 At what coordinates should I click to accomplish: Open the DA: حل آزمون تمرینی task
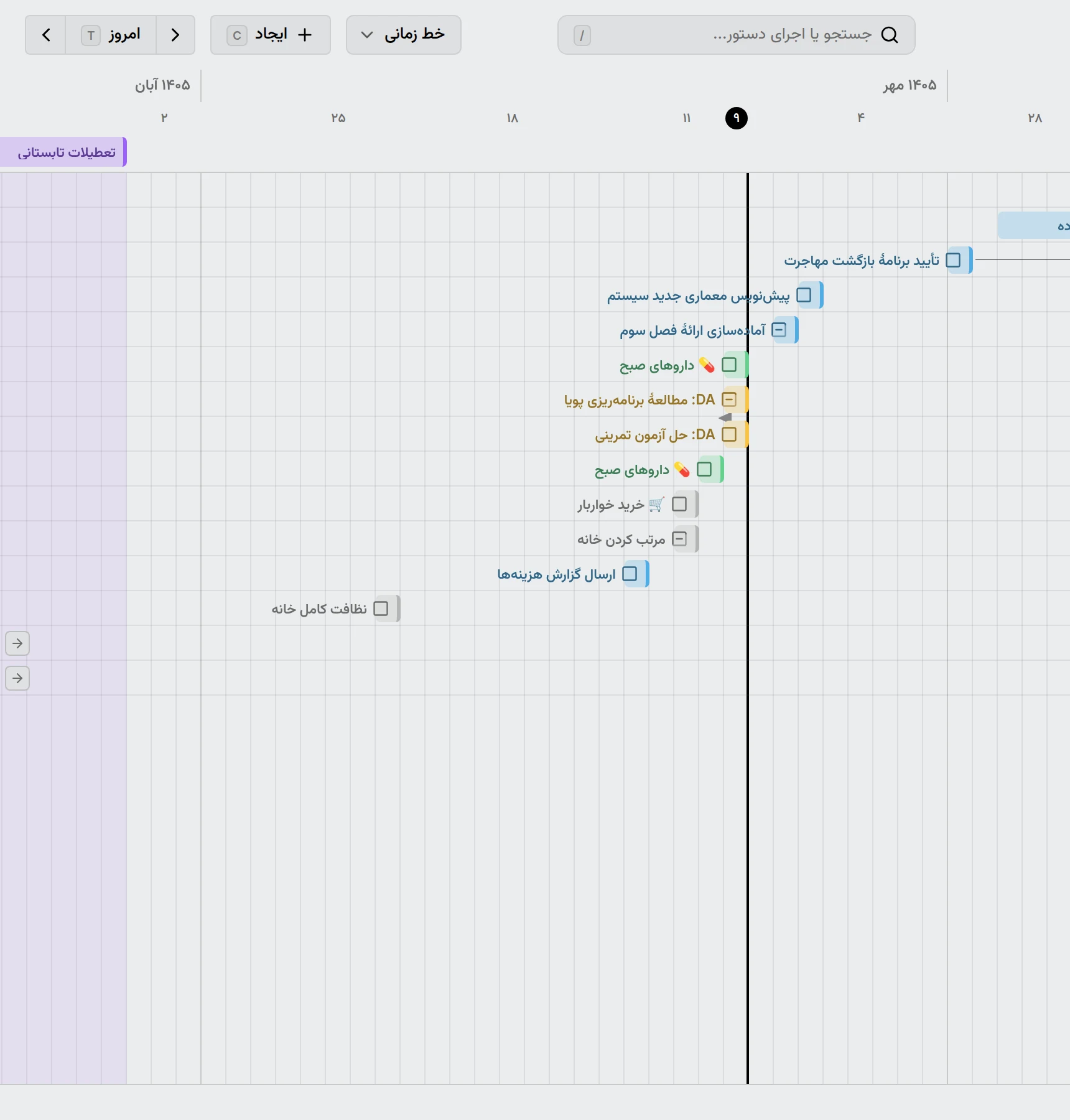[654, 434]
